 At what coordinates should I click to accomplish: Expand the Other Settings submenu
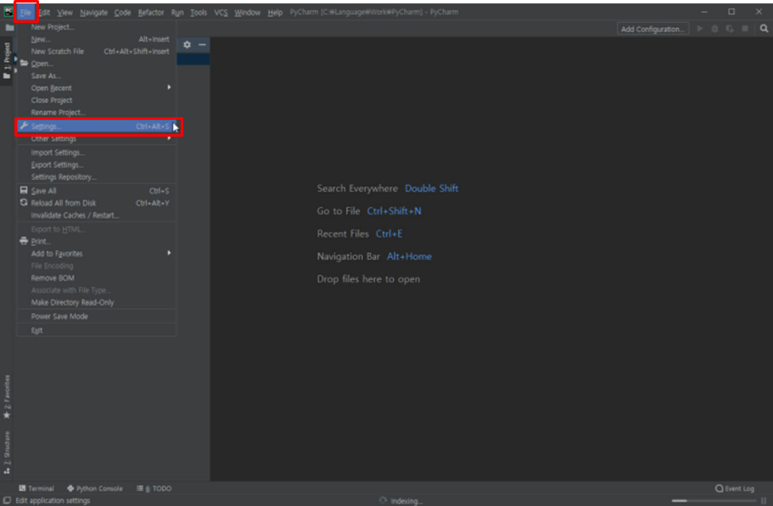coord(97,139)
